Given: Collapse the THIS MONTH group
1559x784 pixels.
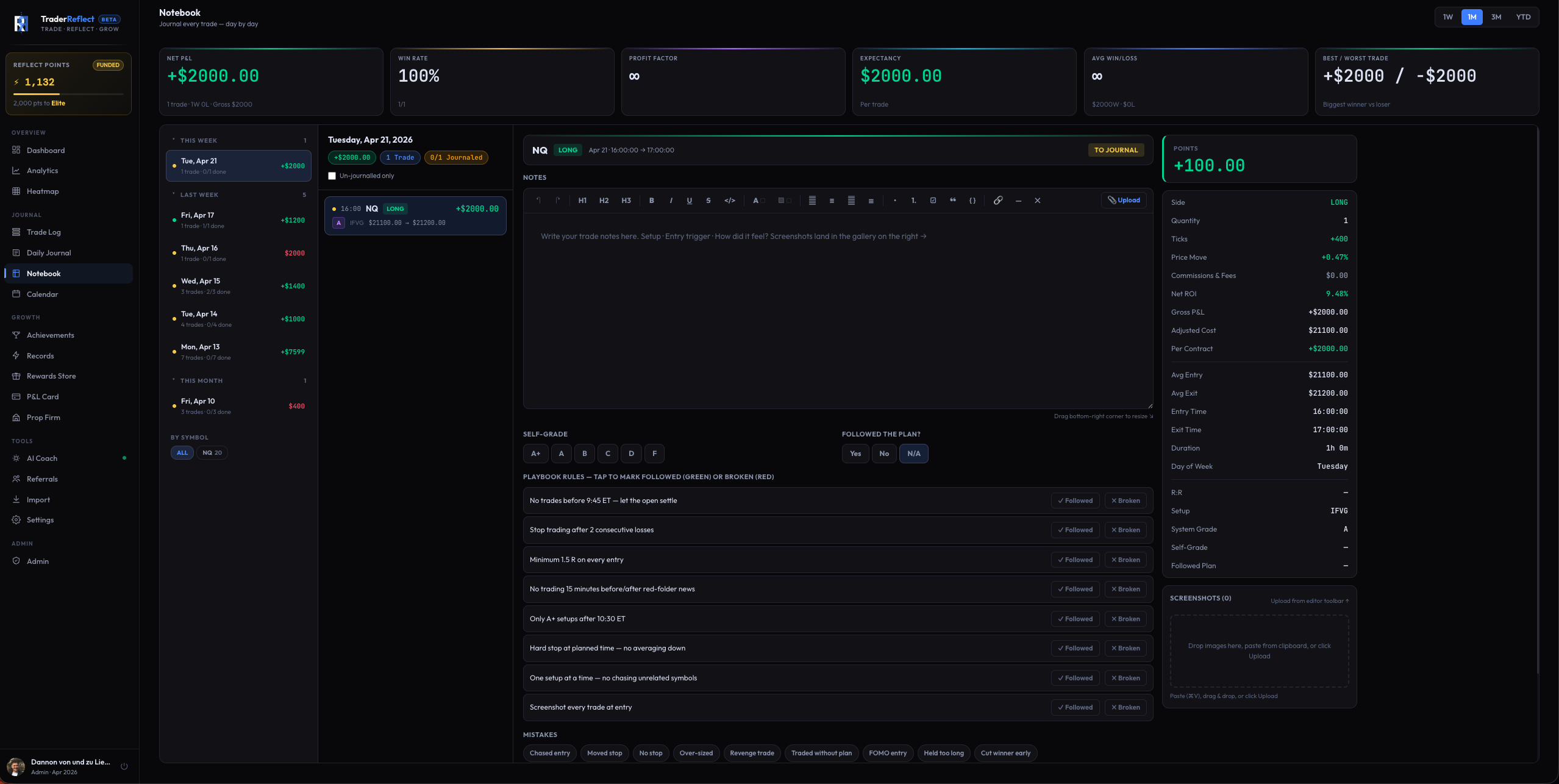Looking at the screenshot, I should [238, 381].
